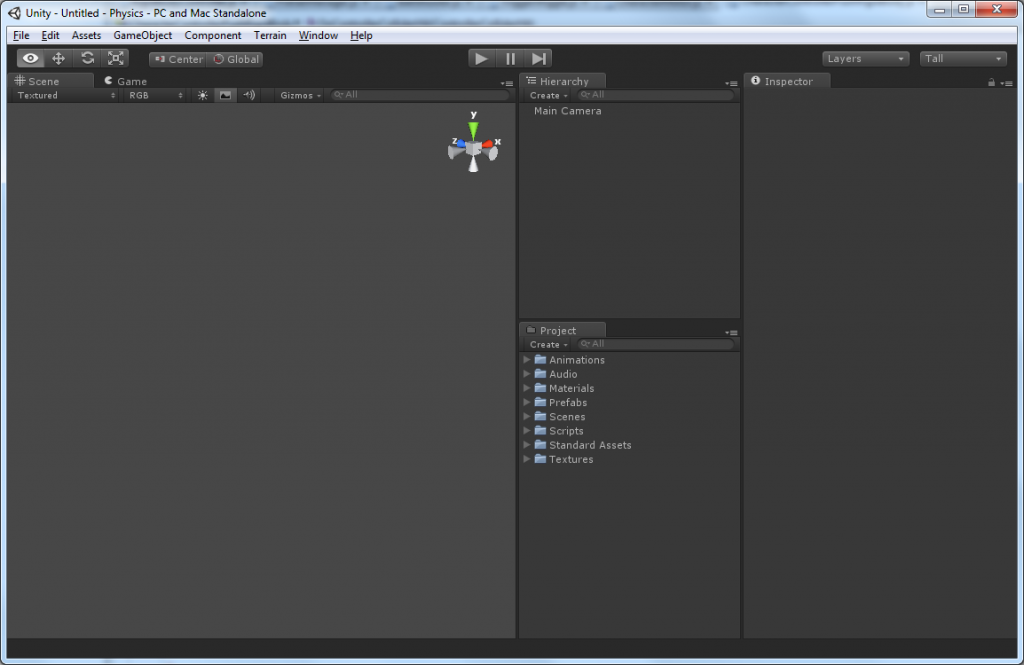Click the Pause button
This screenshot has width=1024, height=665.
[510, 59]
